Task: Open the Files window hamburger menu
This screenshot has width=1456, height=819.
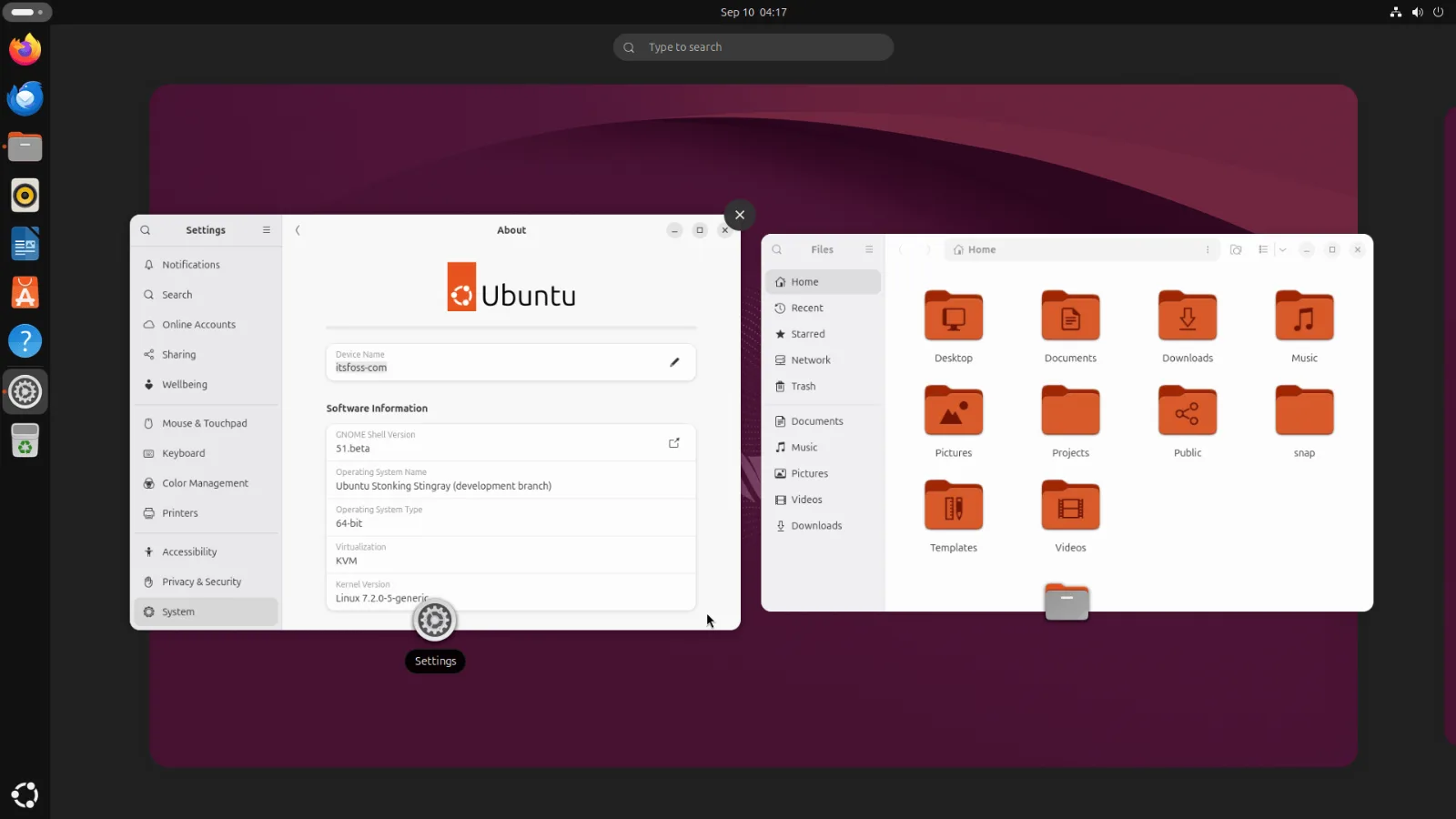Action: click(869, 249)
